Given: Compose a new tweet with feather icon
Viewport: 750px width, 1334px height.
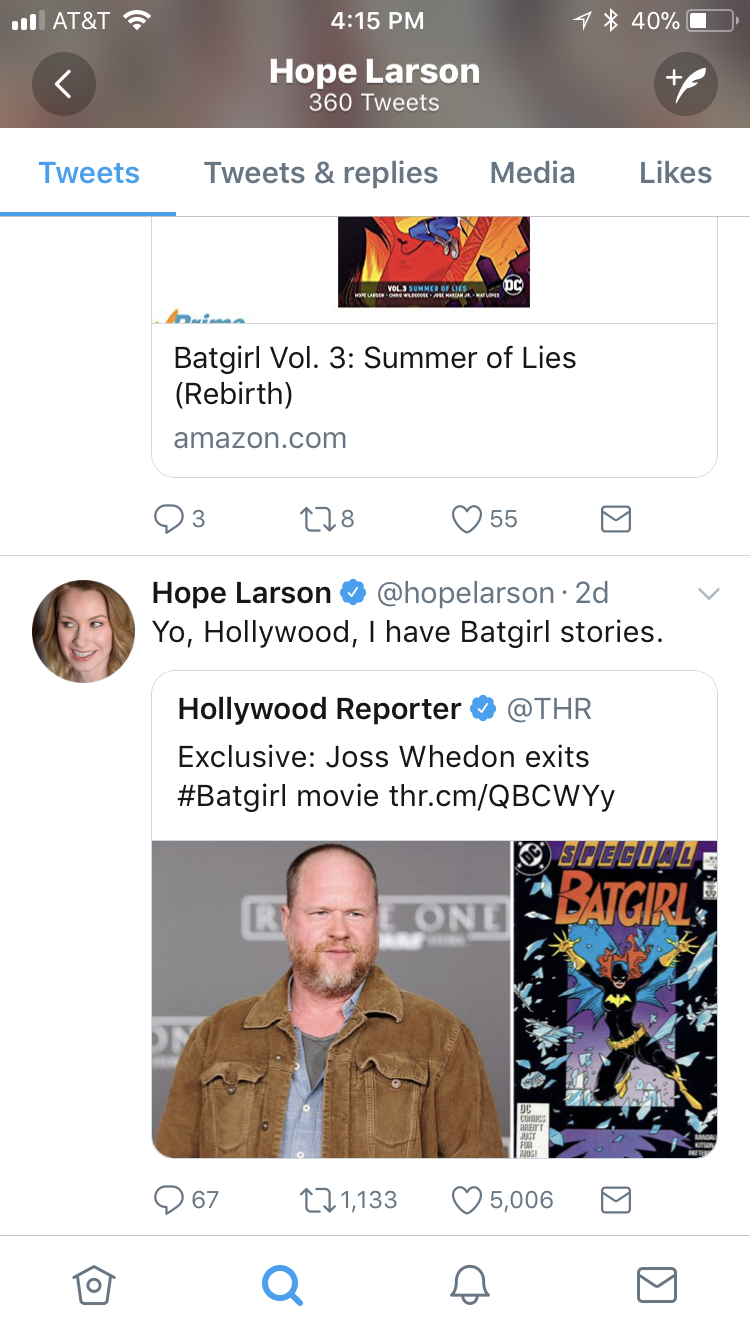Looking at the screenshot, I should coord(686,84).
